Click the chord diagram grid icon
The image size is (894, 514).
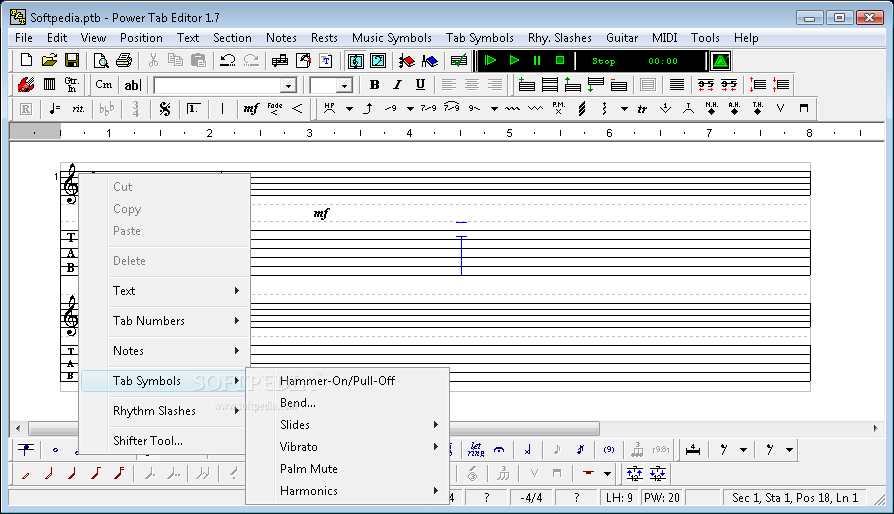click(50, 85)
